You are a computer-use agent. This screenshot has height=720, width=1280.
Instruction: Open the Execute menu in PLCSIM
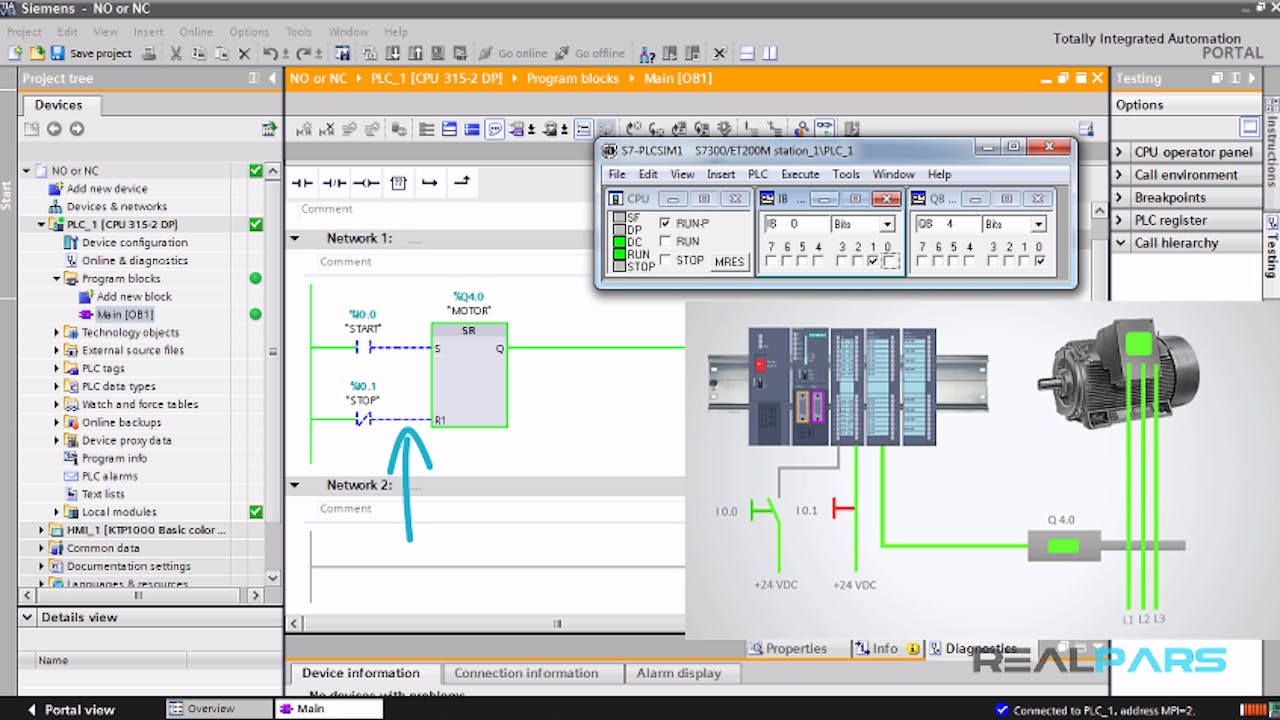[x=800, y=174]
